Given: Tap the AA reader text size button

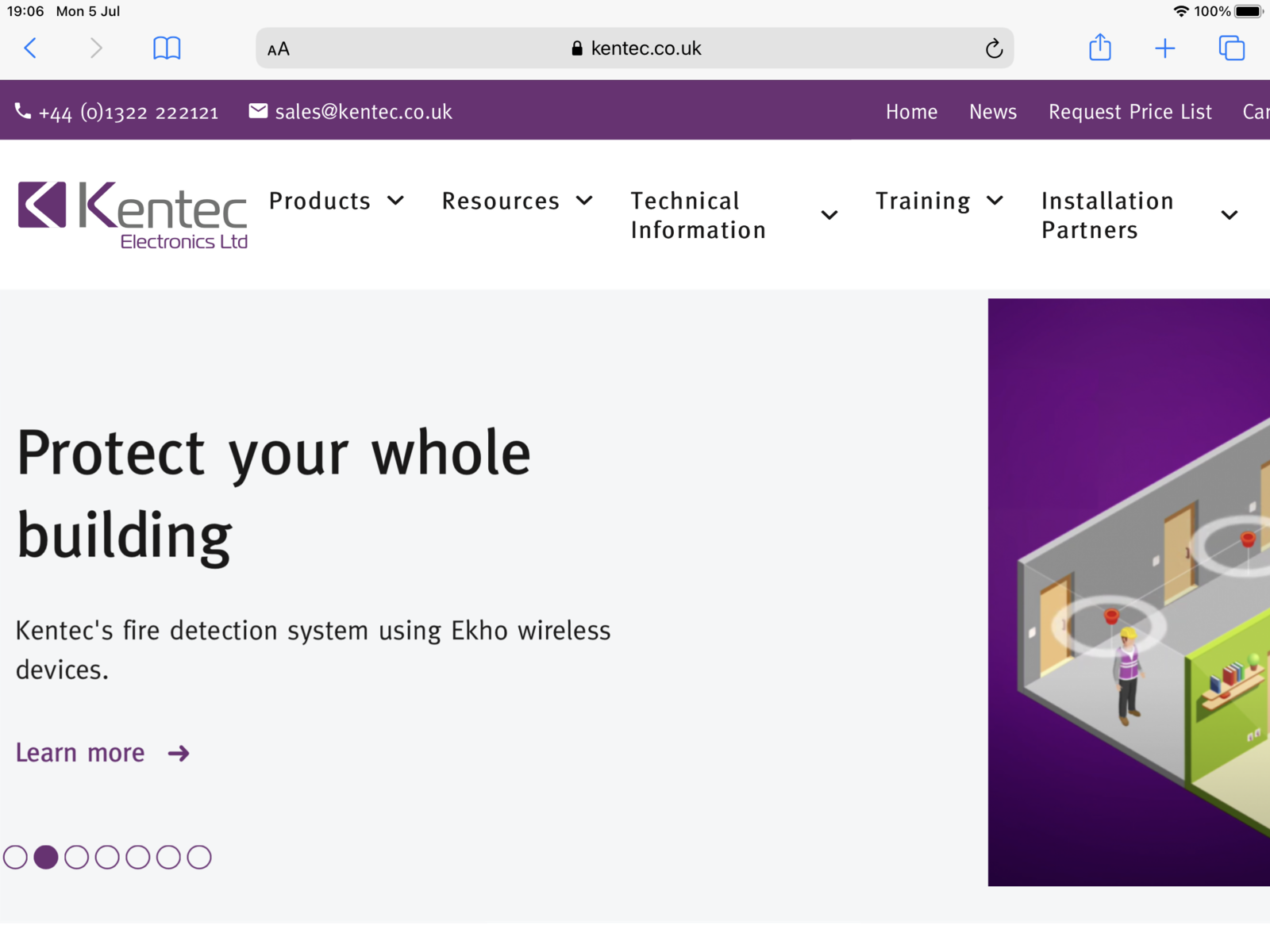Looking at the screenshot, I should click(279, 49).
